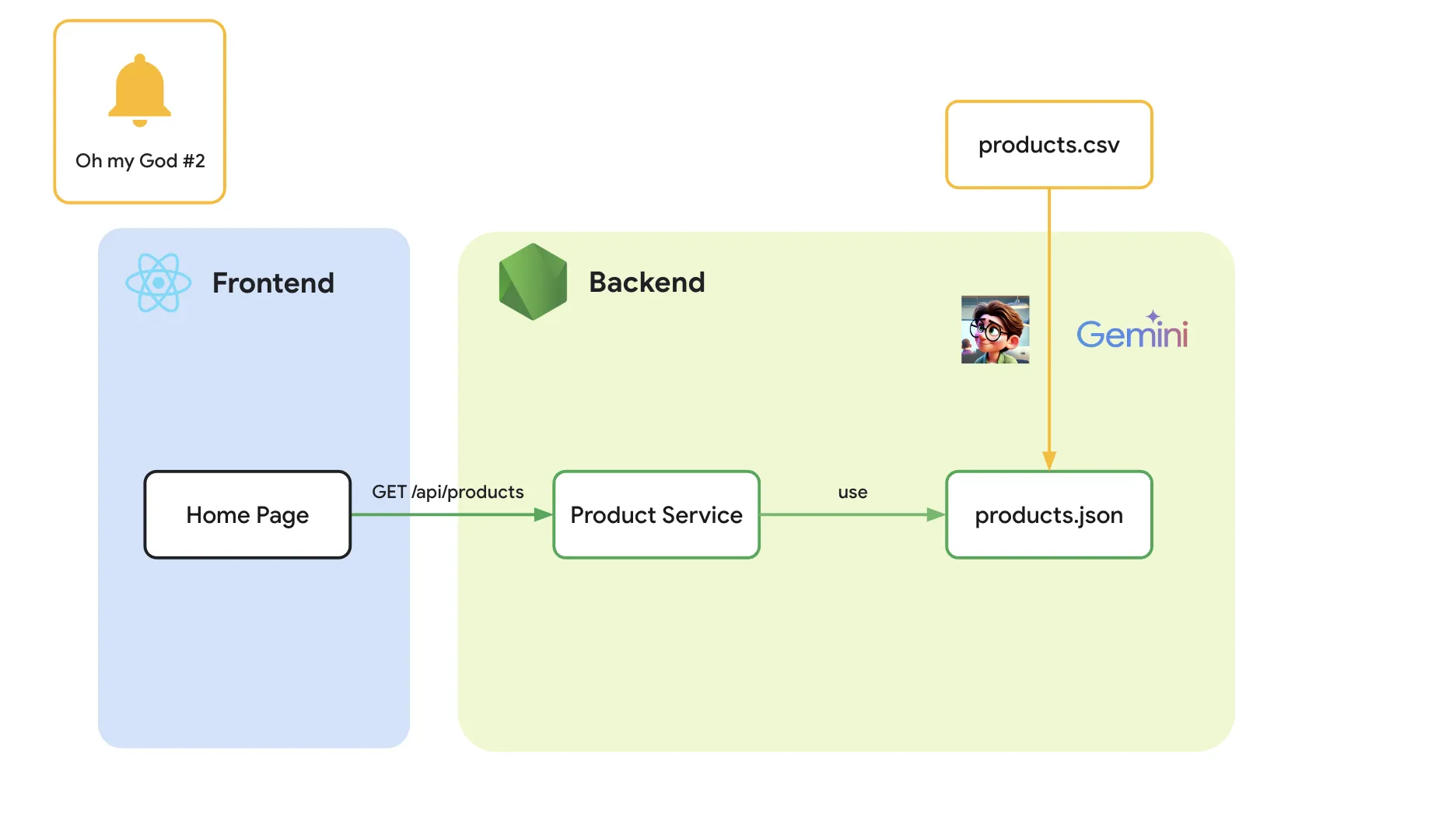Select the products.json box
This screenshot has height=814, width=1456.
(x=1049, y=514)
